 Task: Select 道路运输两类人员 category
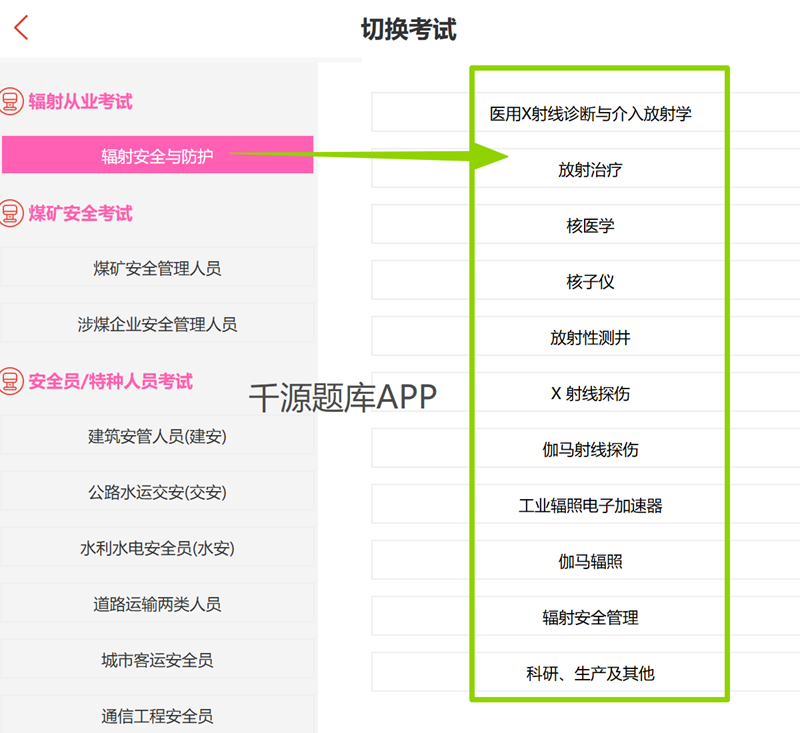[x=157, y=604]
